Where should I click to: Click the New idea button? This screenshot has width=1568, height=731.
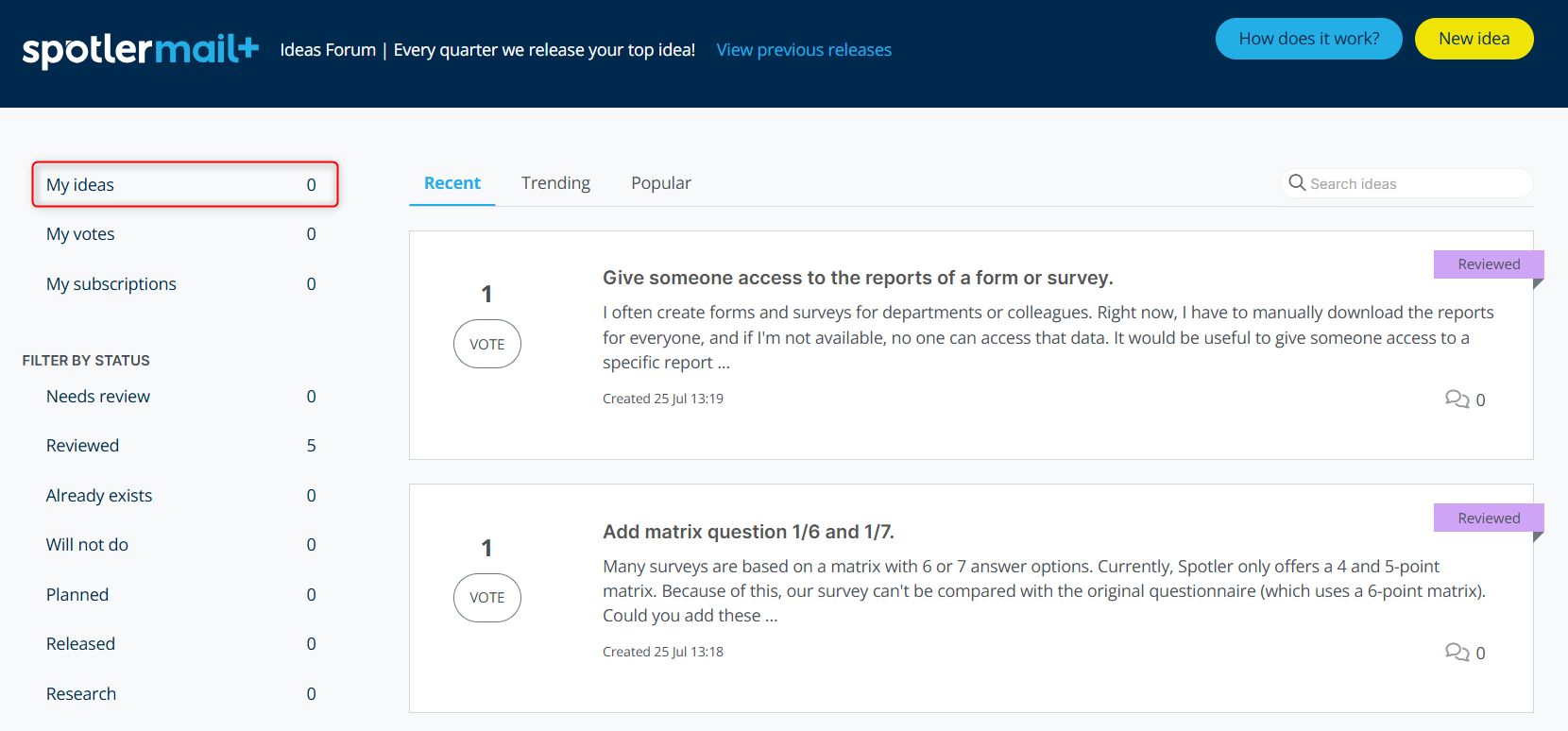[x=1473, y=39]
